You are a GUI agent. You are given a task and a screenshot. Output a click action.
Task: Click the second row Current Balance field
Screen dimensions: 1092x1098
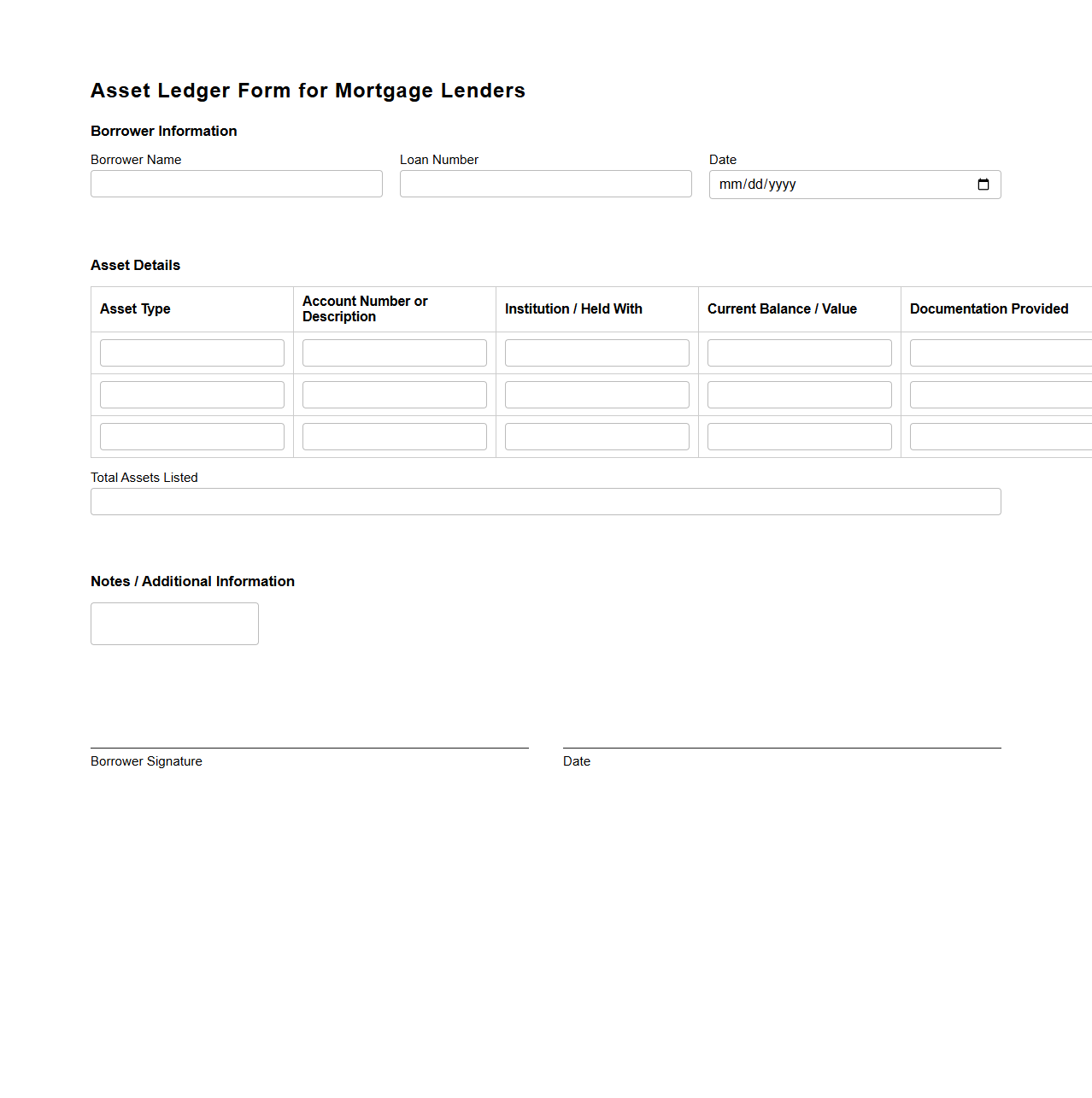point(799,394)
